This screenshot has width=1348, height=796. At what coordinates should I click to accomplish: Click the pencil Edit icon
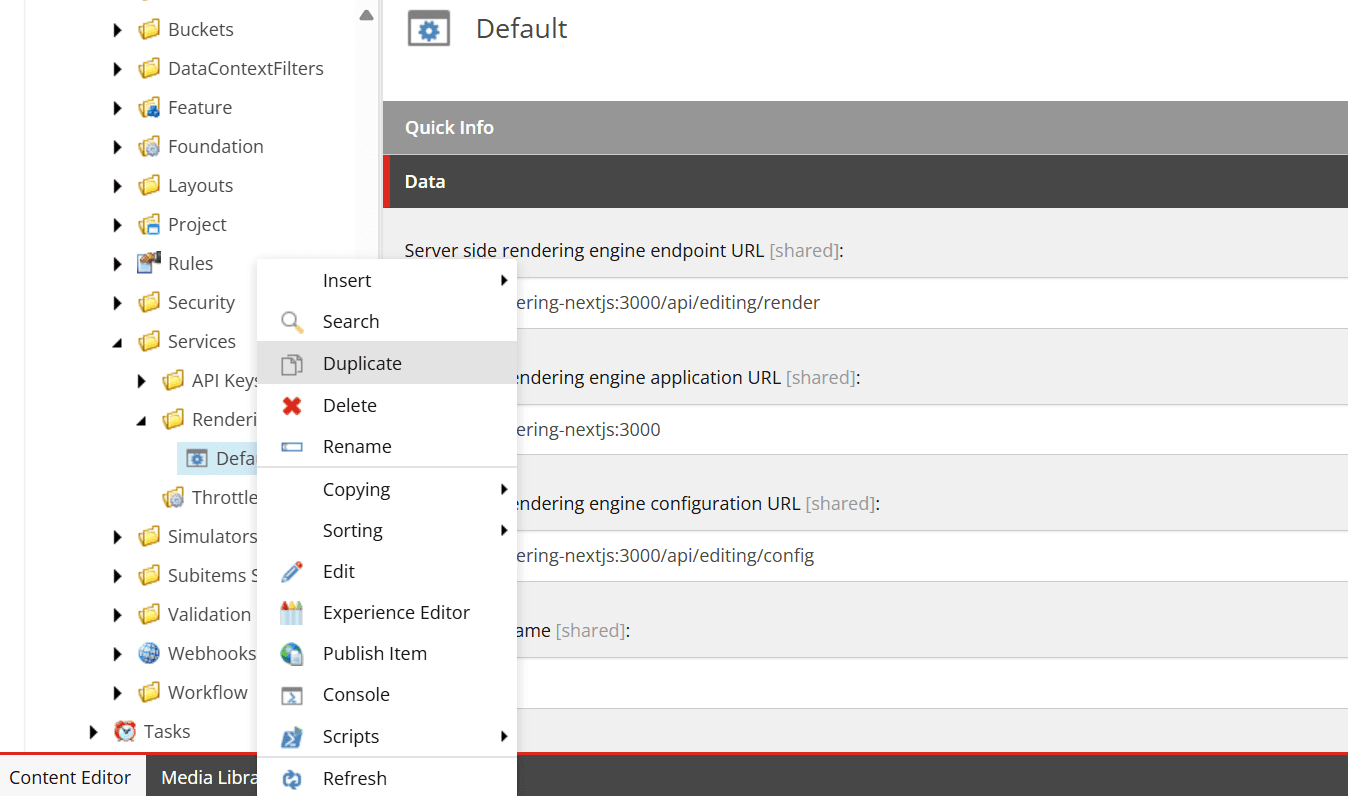pos(291,572)
